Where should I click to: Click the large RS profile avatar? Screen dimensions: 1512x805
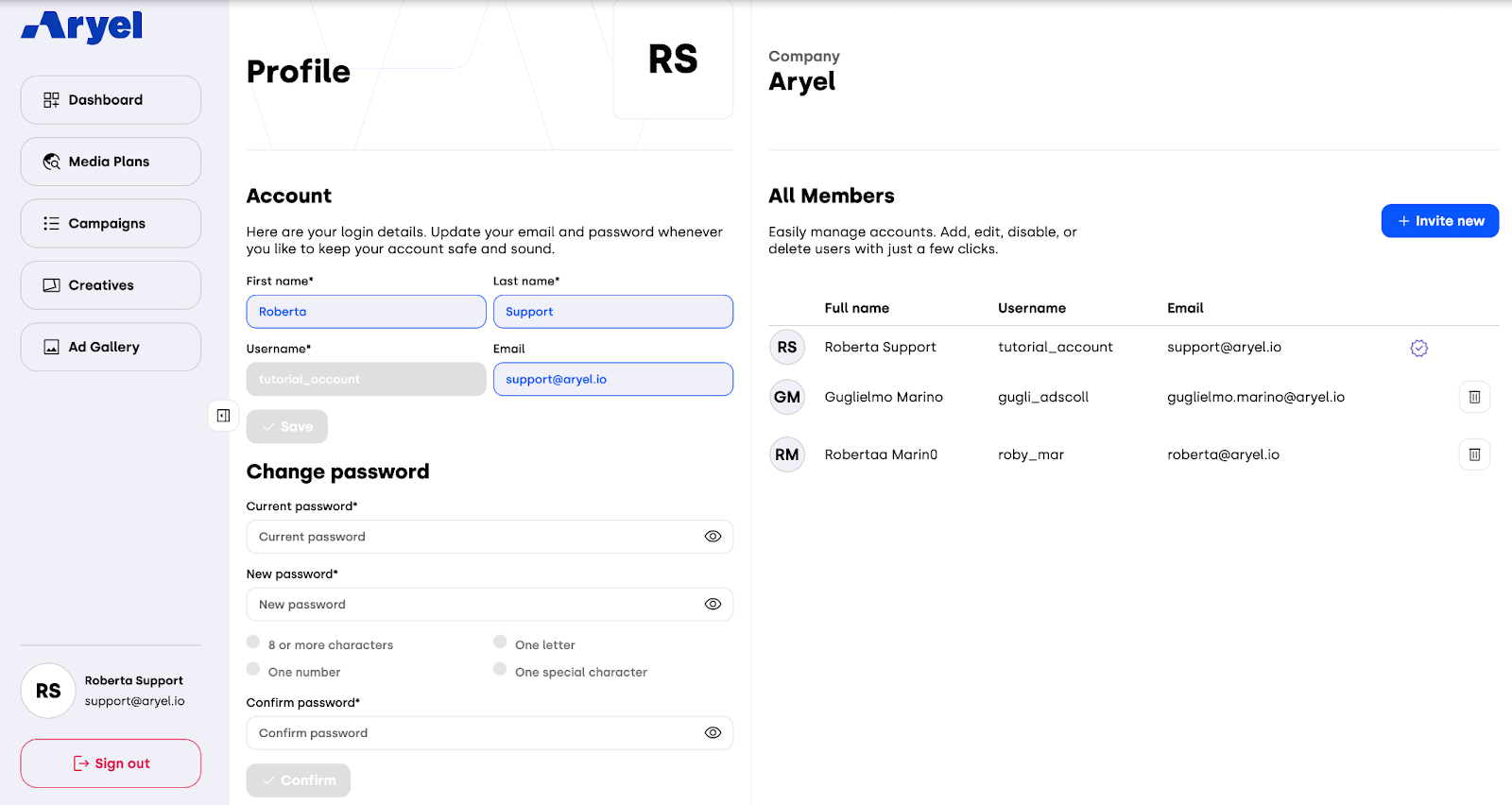[x=673, y=60]
